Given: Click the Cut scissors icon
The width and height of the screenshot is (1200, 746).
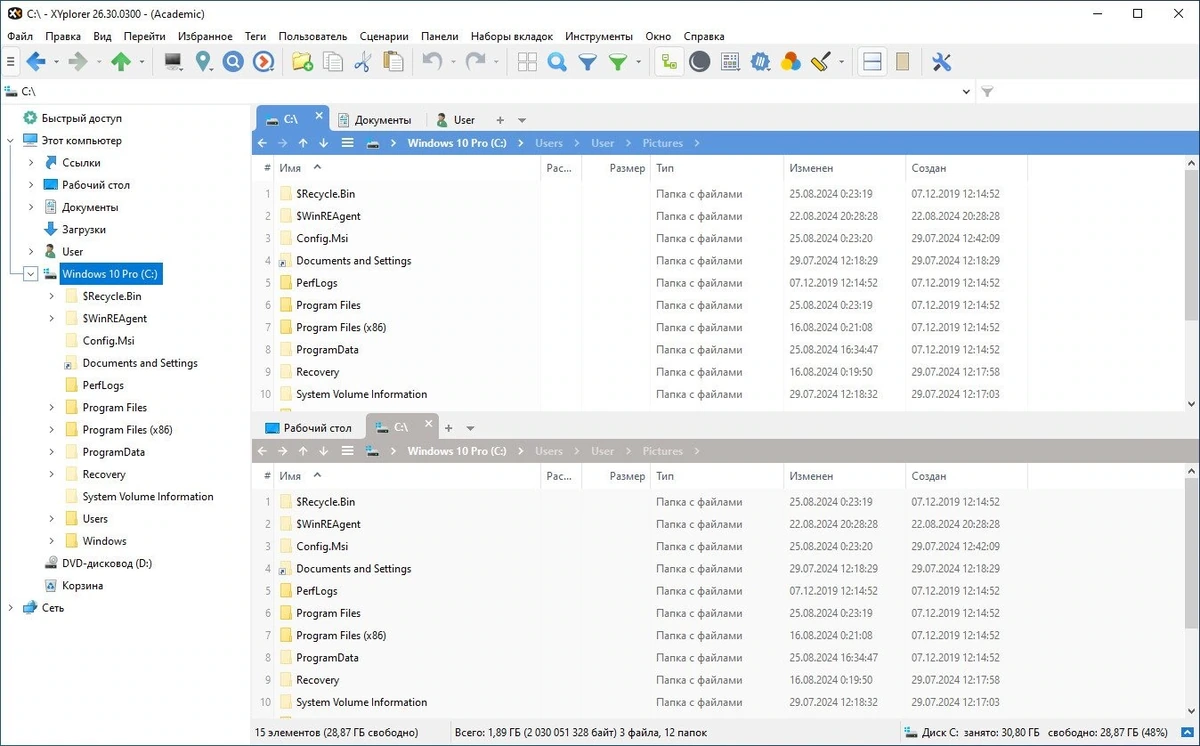Looking at the screenshot, I should click(x=362, y=62).
